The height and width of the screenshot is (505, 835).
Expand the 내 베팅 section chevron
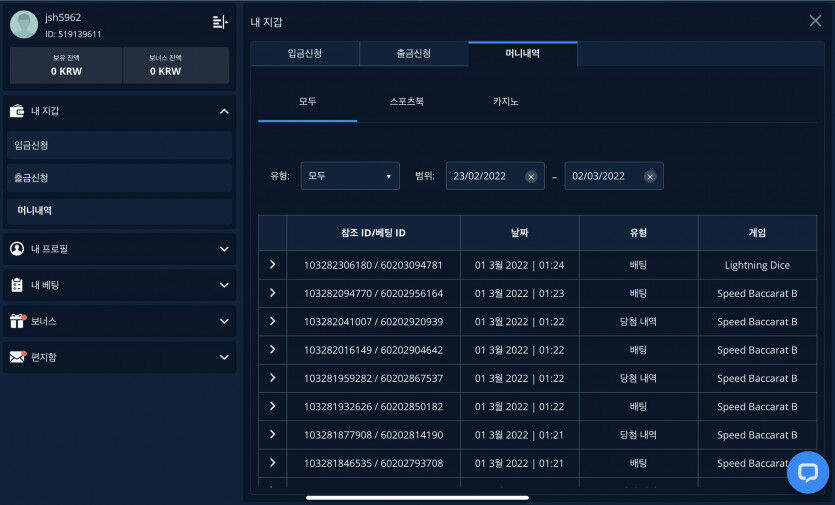point(224,285)
